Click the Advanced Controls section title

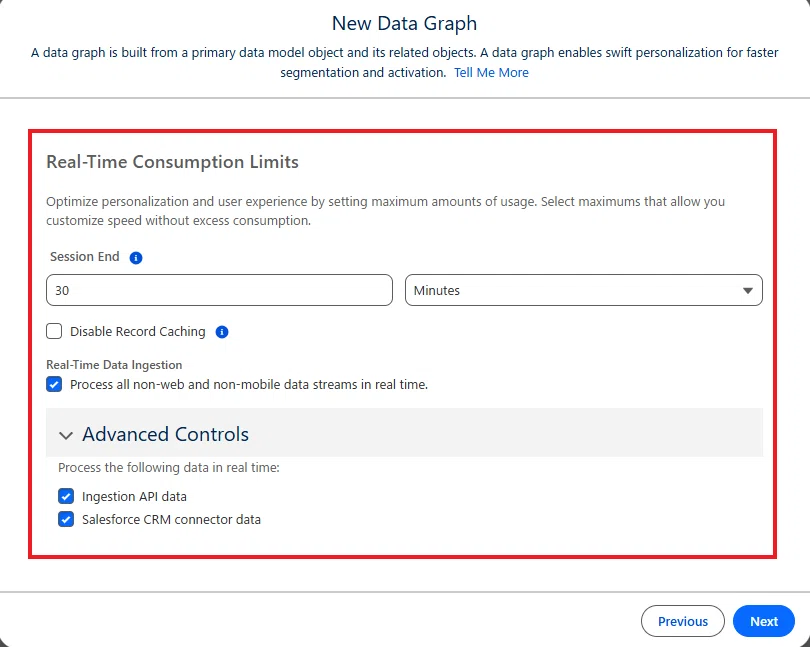pyautogui.click(x=165, y=434)
